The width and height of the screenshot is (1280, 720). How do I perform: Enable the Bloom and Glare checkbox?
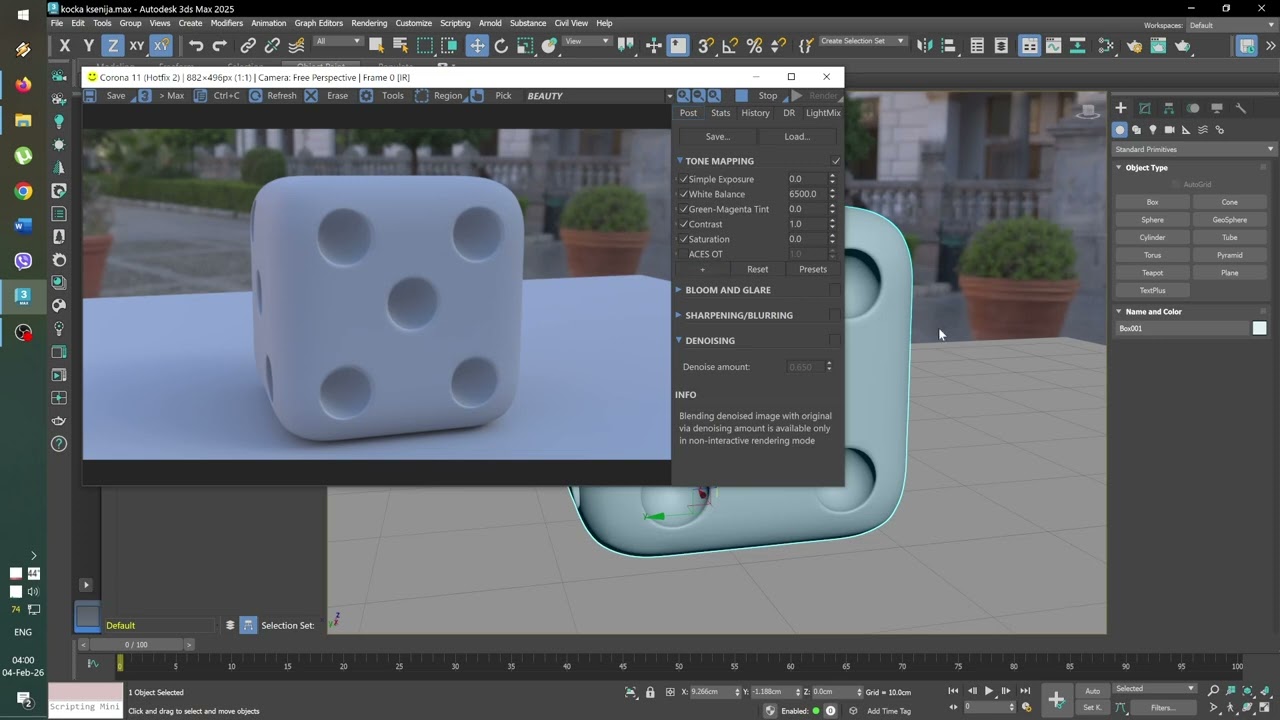pos(835,290)
